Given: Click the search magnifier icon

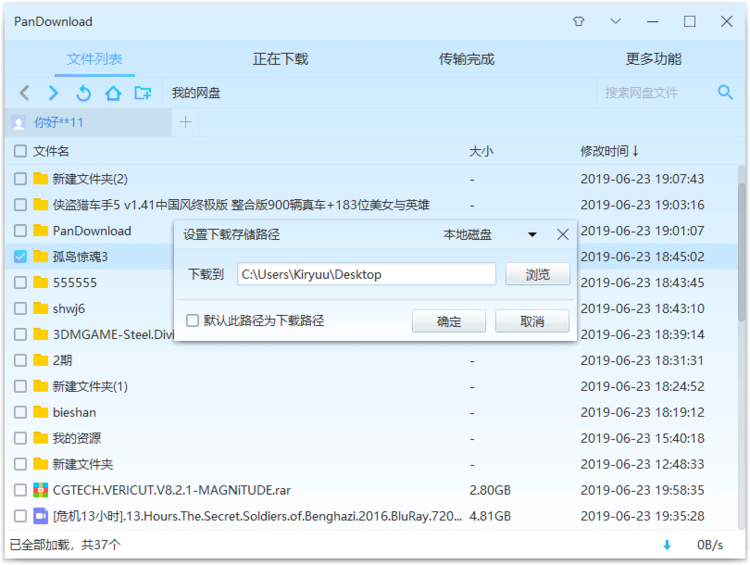Looking at the screenshot, I should 725,93.
